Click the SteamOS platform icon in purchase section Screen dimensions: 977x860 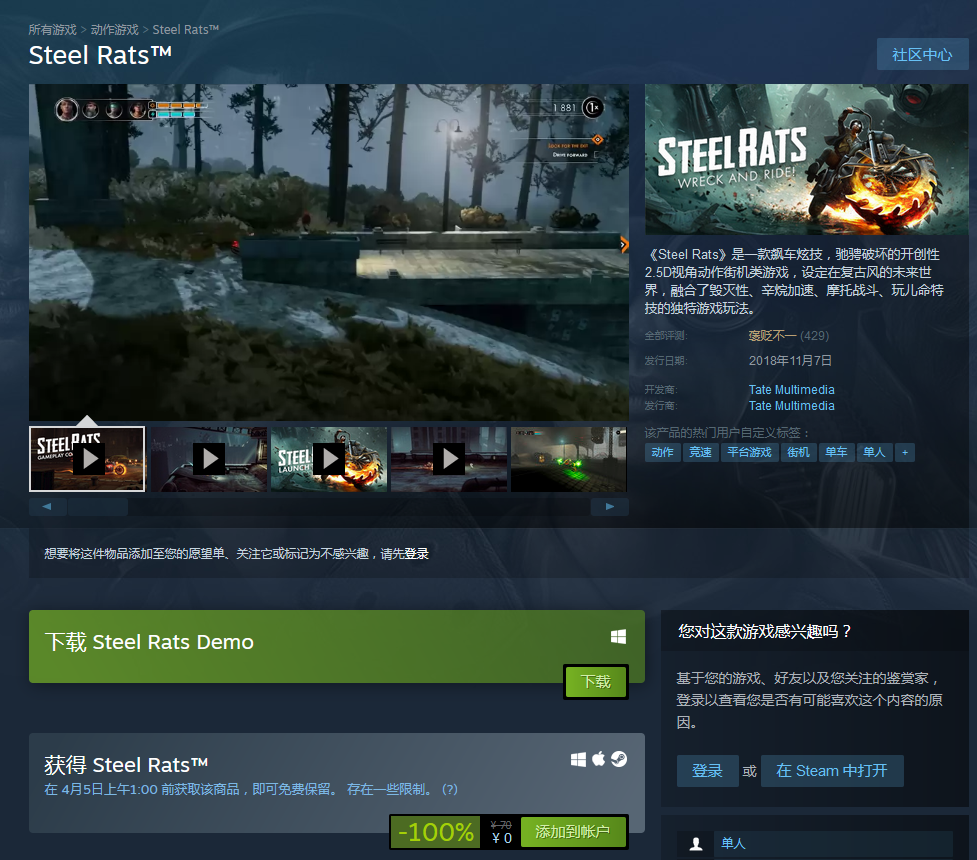(619, 759)
